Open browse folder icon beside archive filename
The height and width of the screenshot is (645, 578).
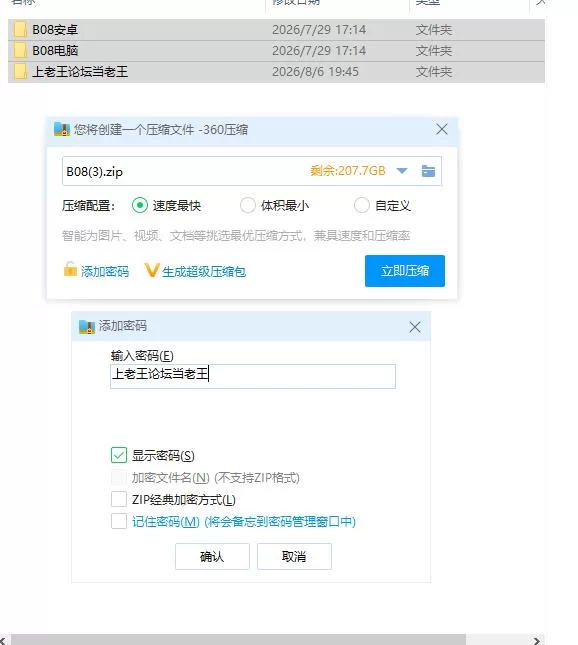coord(428,171)
